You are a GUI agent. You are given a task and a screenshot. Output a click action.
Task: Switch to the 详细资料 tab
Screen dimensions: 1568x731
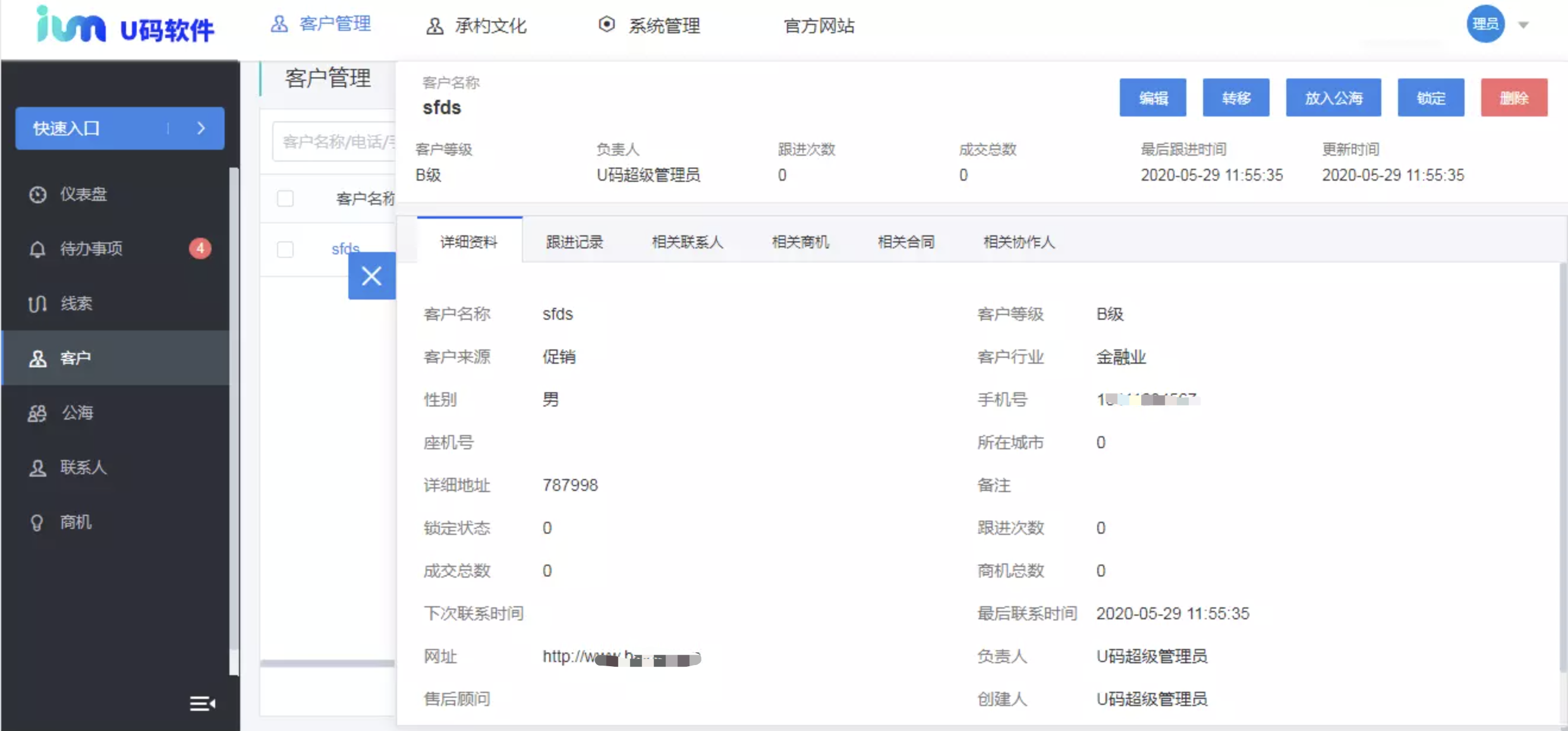(469, 242)
